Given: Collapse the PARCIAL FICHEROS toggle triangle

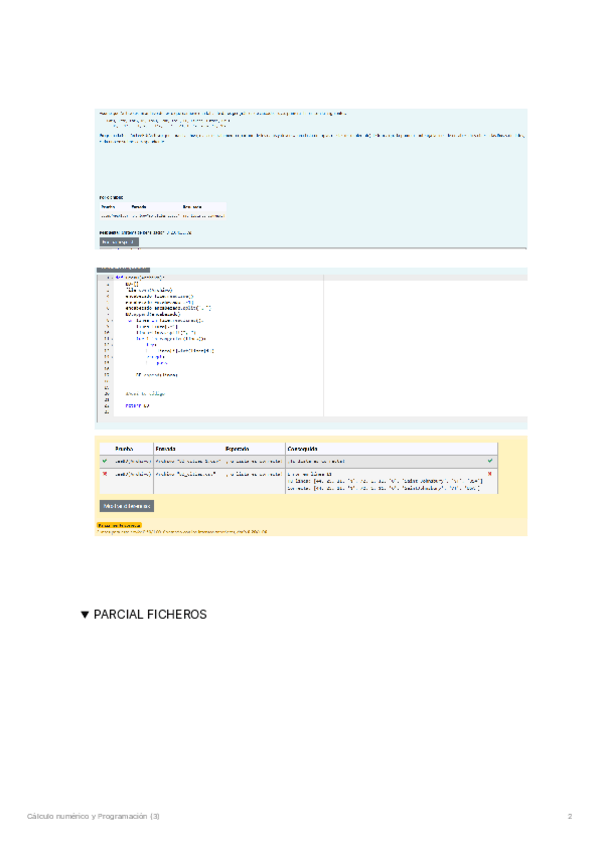Looking at the screenshot, I should point(84,614).
